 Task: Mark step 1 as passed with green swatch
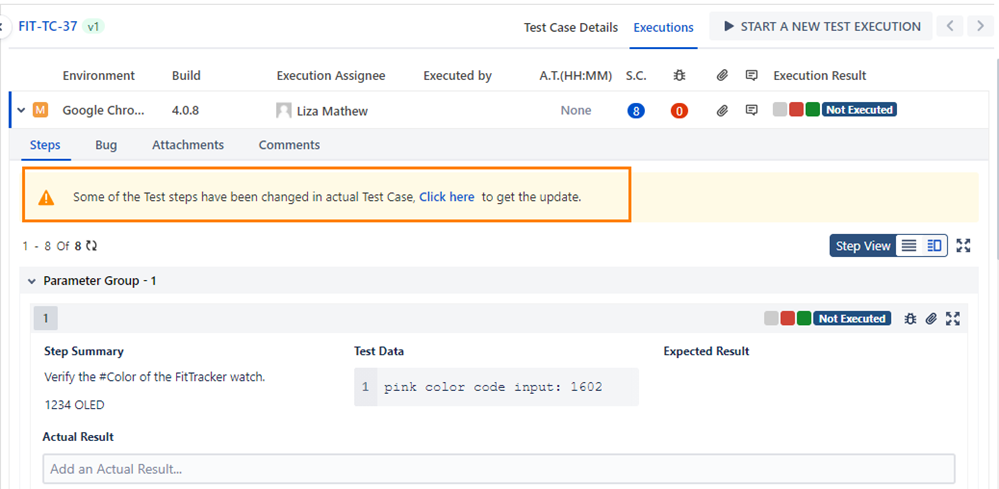click(x=804, y=318)
